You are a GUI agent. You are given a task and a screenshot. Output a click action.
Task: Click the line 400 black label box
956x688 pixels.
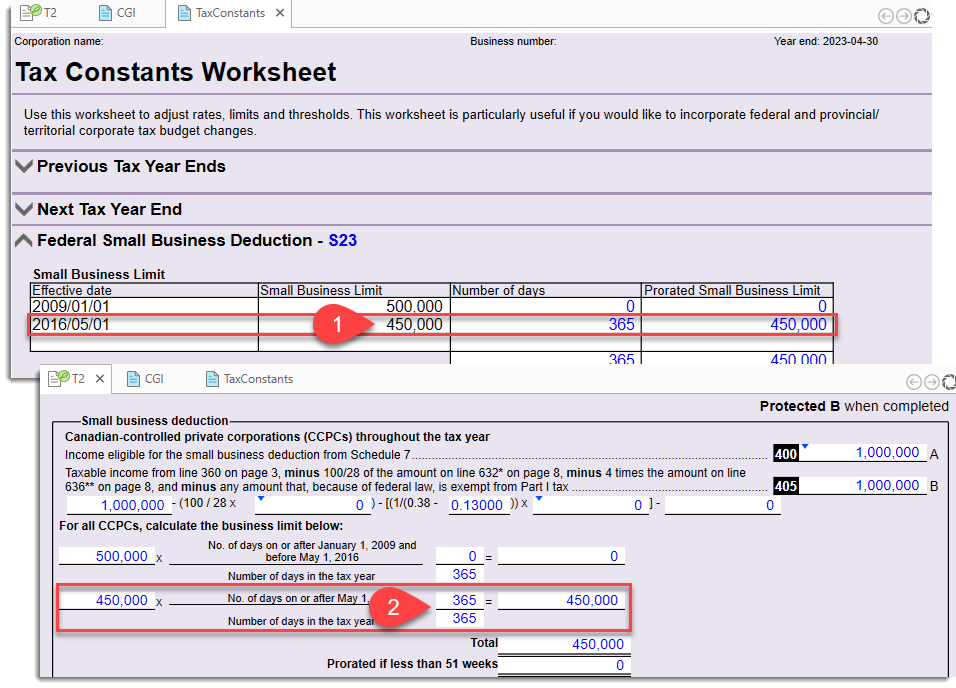(x=785, y=453)
